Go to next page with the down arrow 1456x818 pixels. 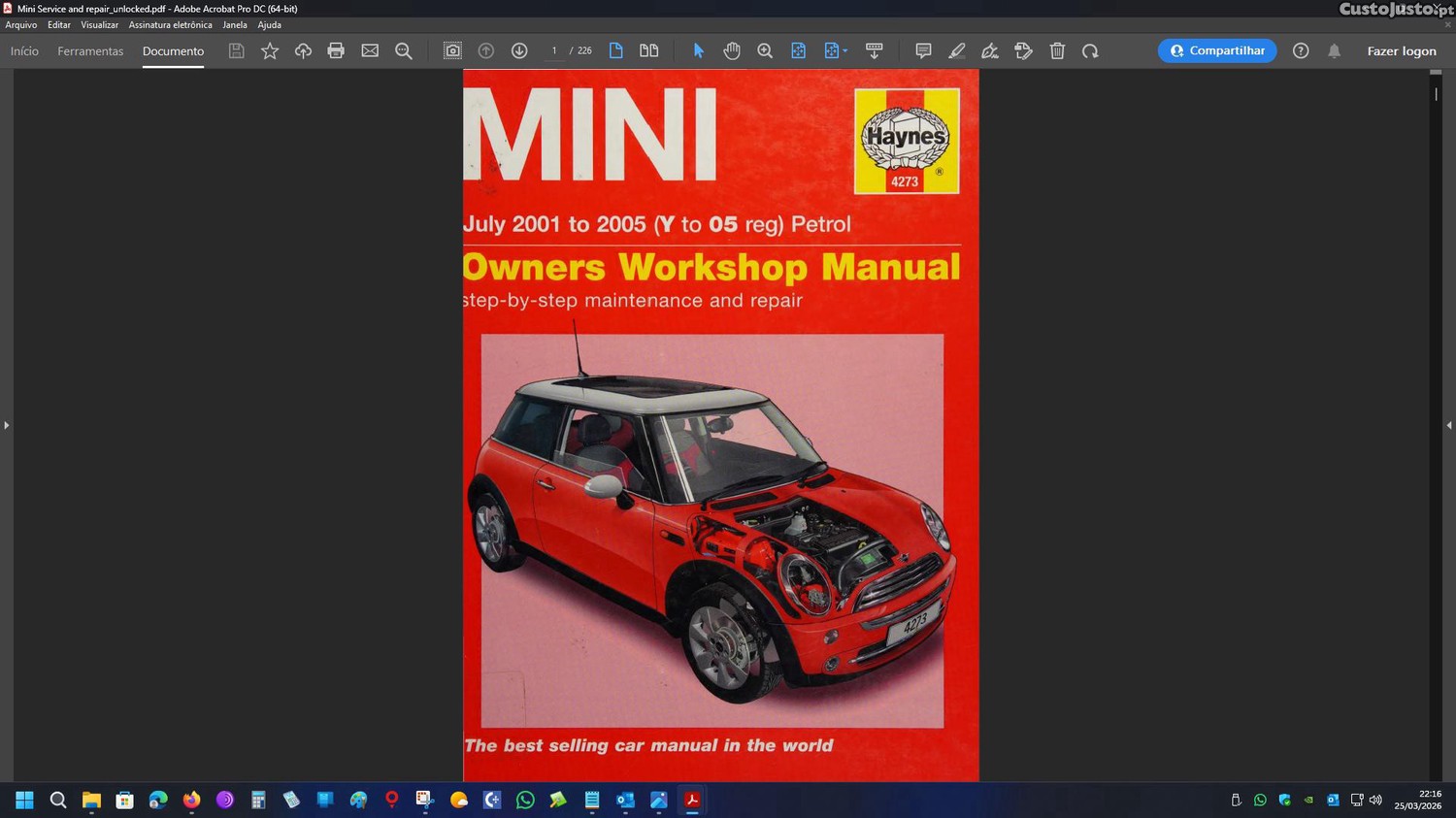click(519, 51)
